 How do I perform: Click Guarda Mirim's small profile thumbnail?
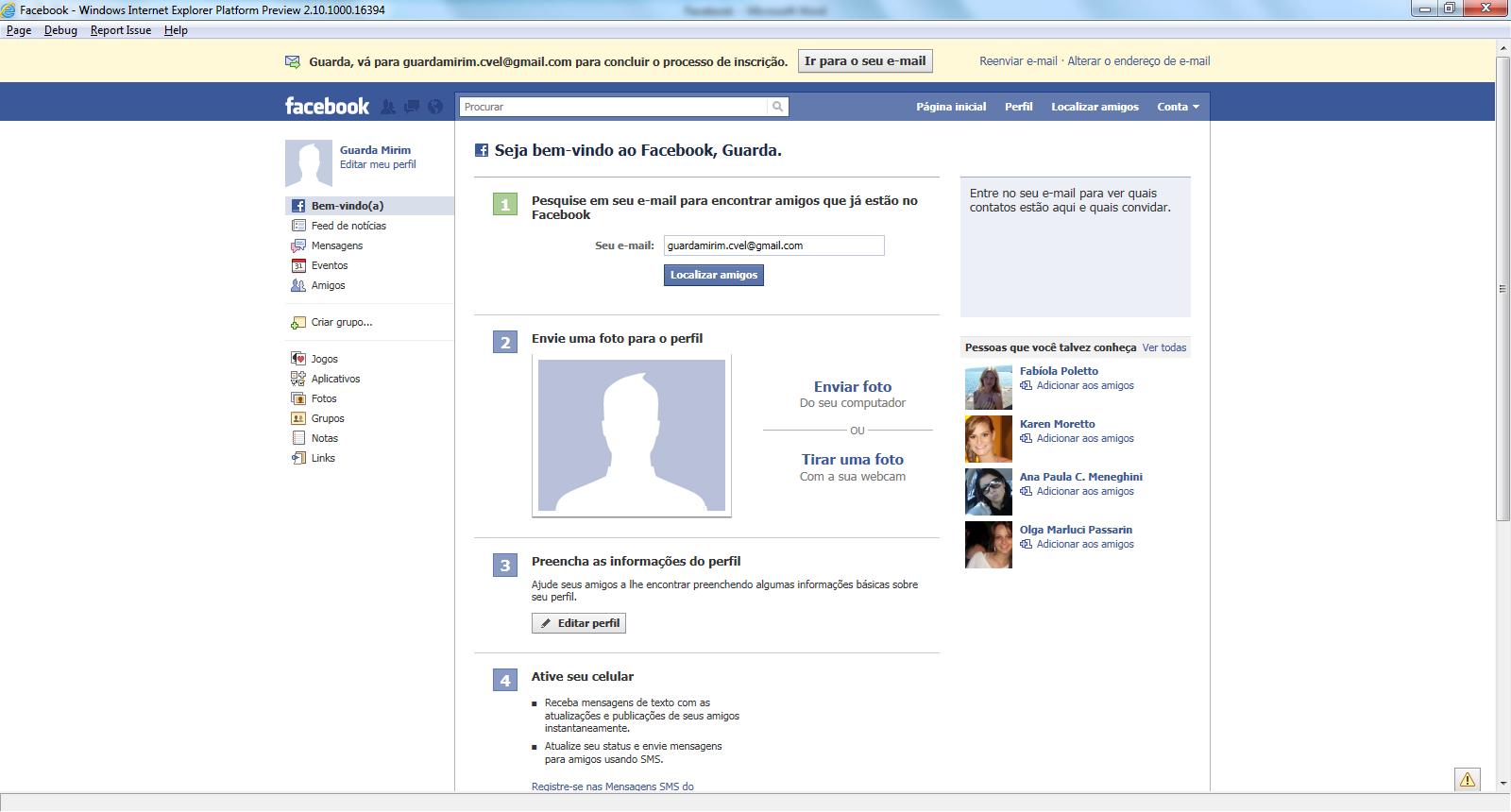point(309,163)
